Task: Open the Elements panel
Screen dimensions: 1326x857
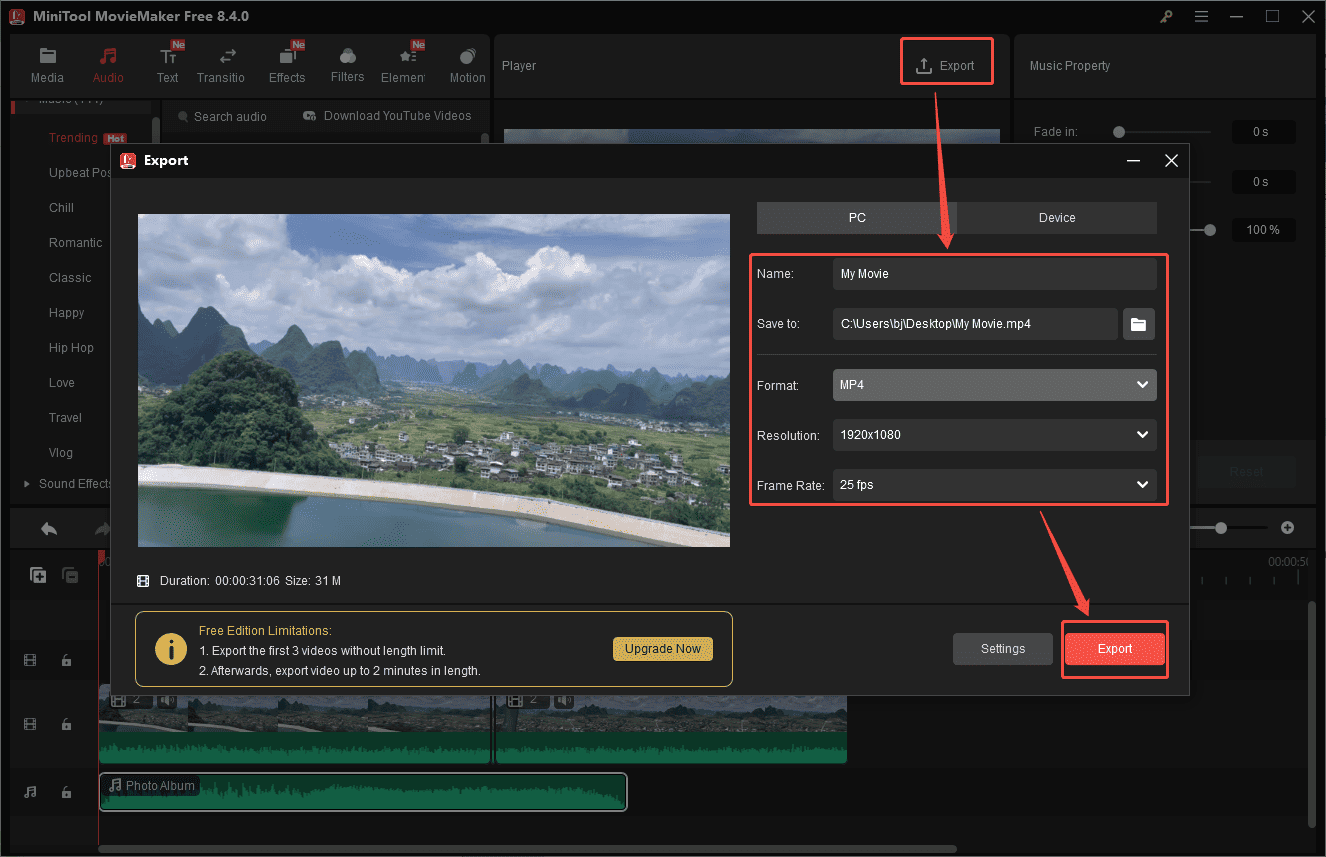Action: pos(405,64)
